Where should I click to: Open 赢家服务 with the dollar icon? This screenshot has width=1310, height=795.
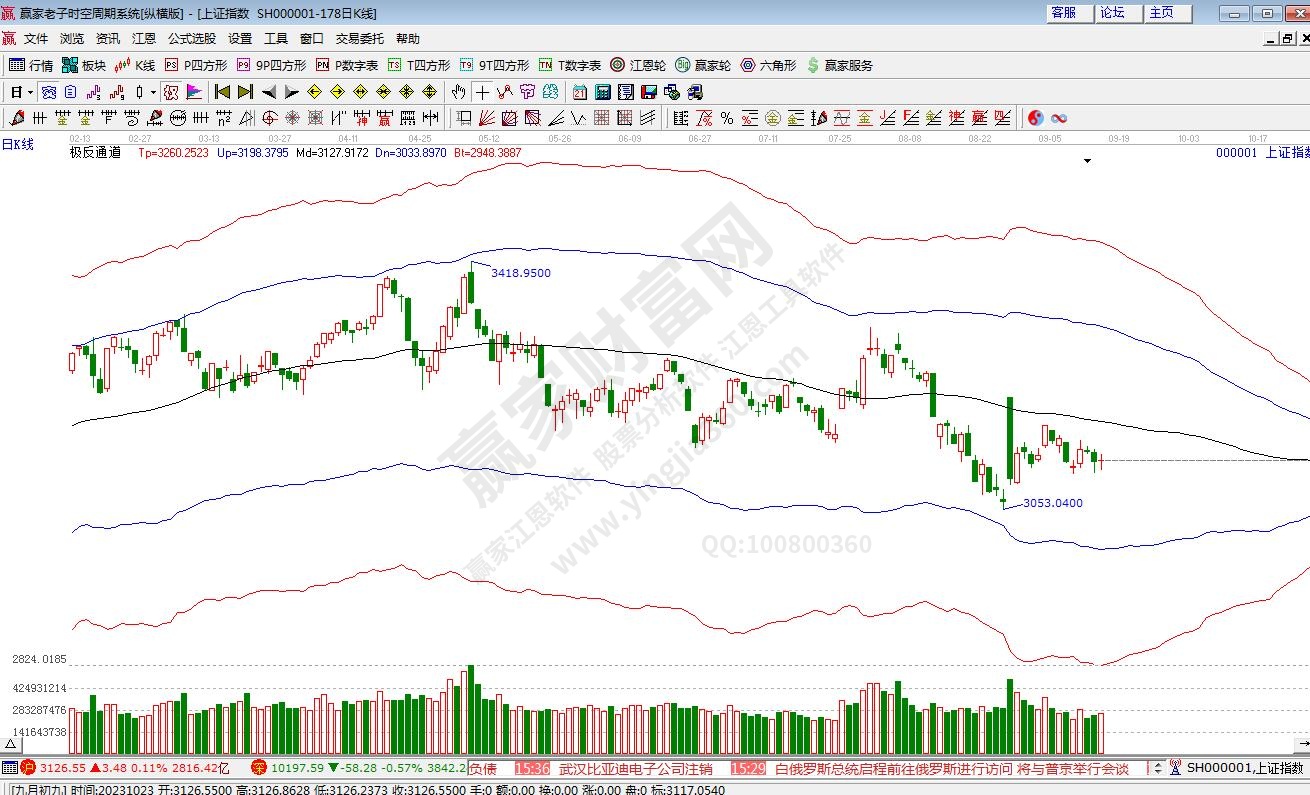838,65
